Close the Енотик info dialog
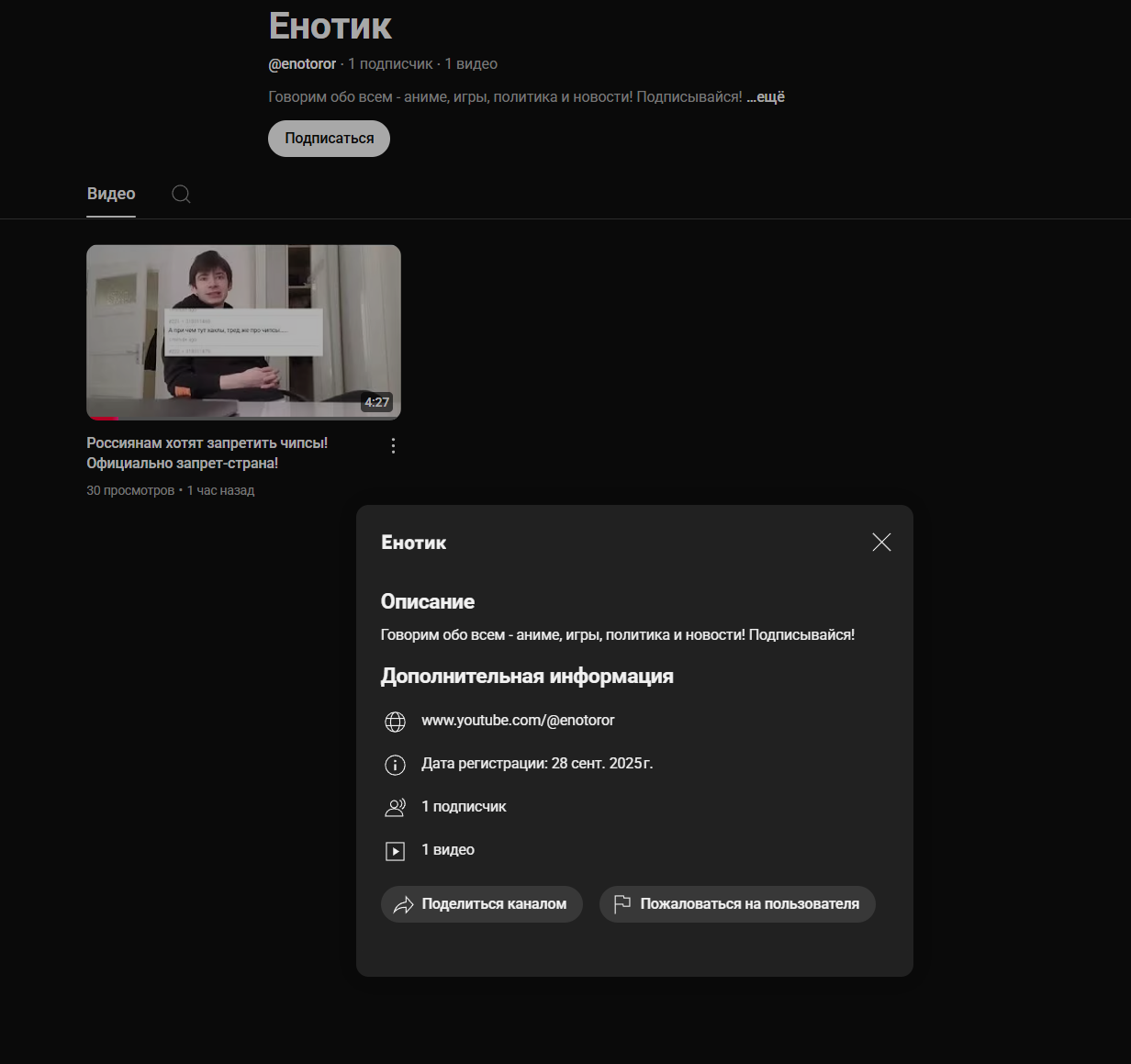The width and height of the screenshot is (1131, 1064). (x=881, y=543)
